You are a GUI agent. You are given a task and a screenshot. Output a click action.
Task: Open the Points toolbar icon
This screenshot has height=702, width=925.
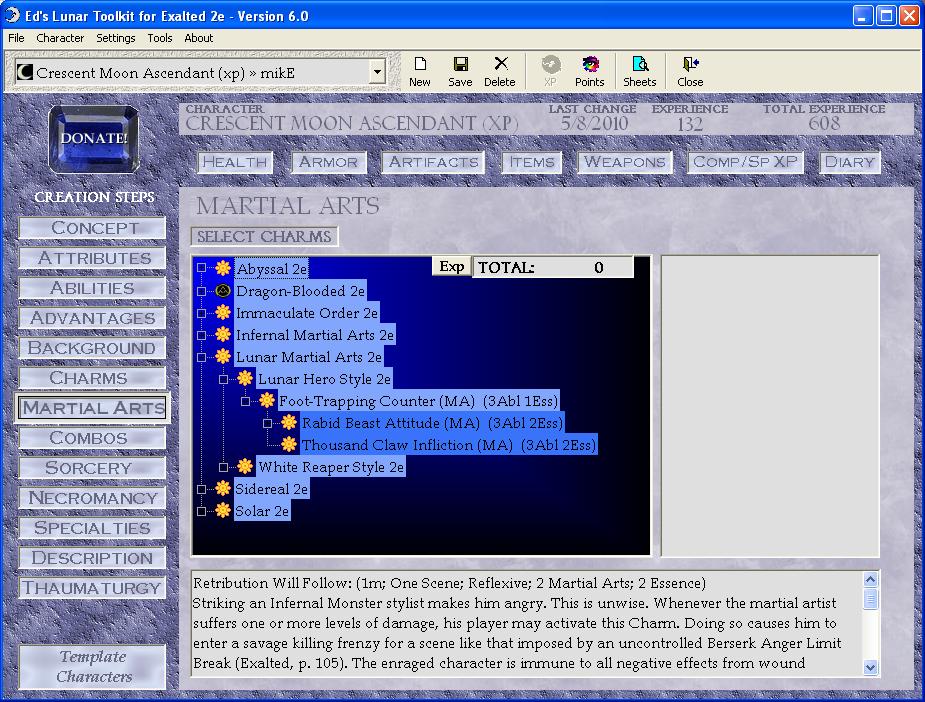590,64
